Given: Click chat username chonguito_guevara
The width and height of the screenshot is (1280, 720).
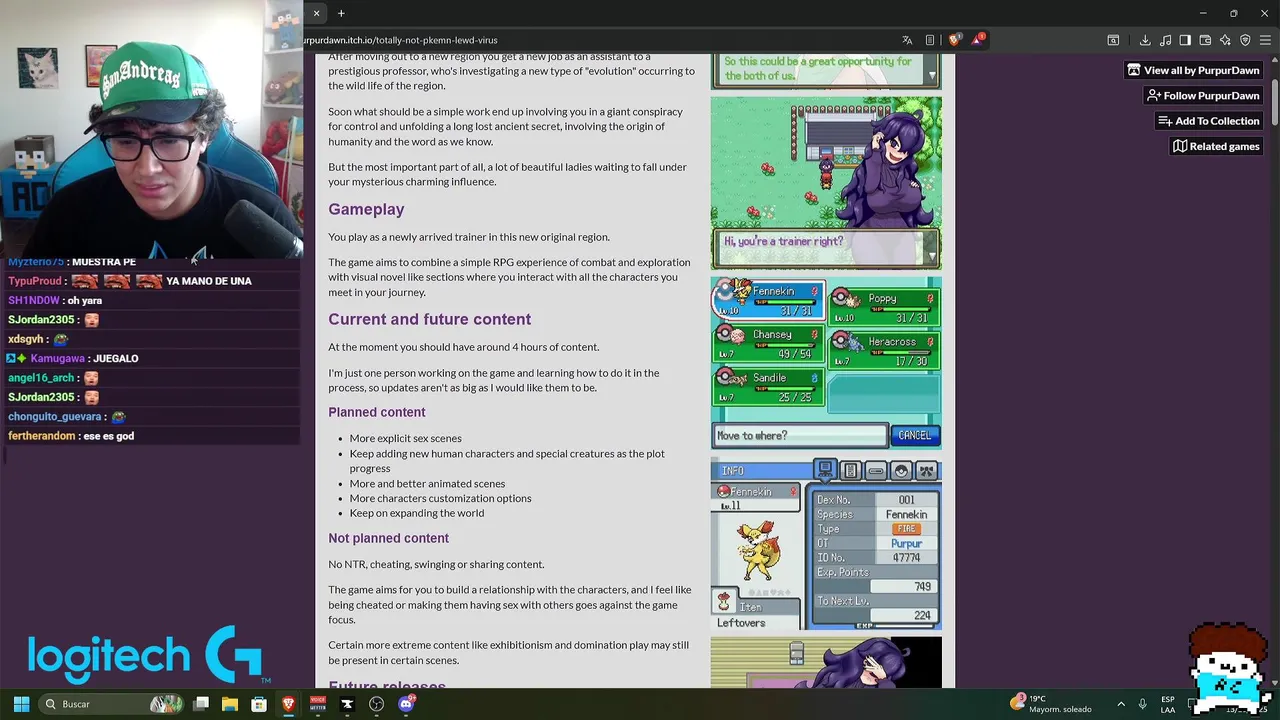Looking at the screenshot, I should (x=55, y=416).
